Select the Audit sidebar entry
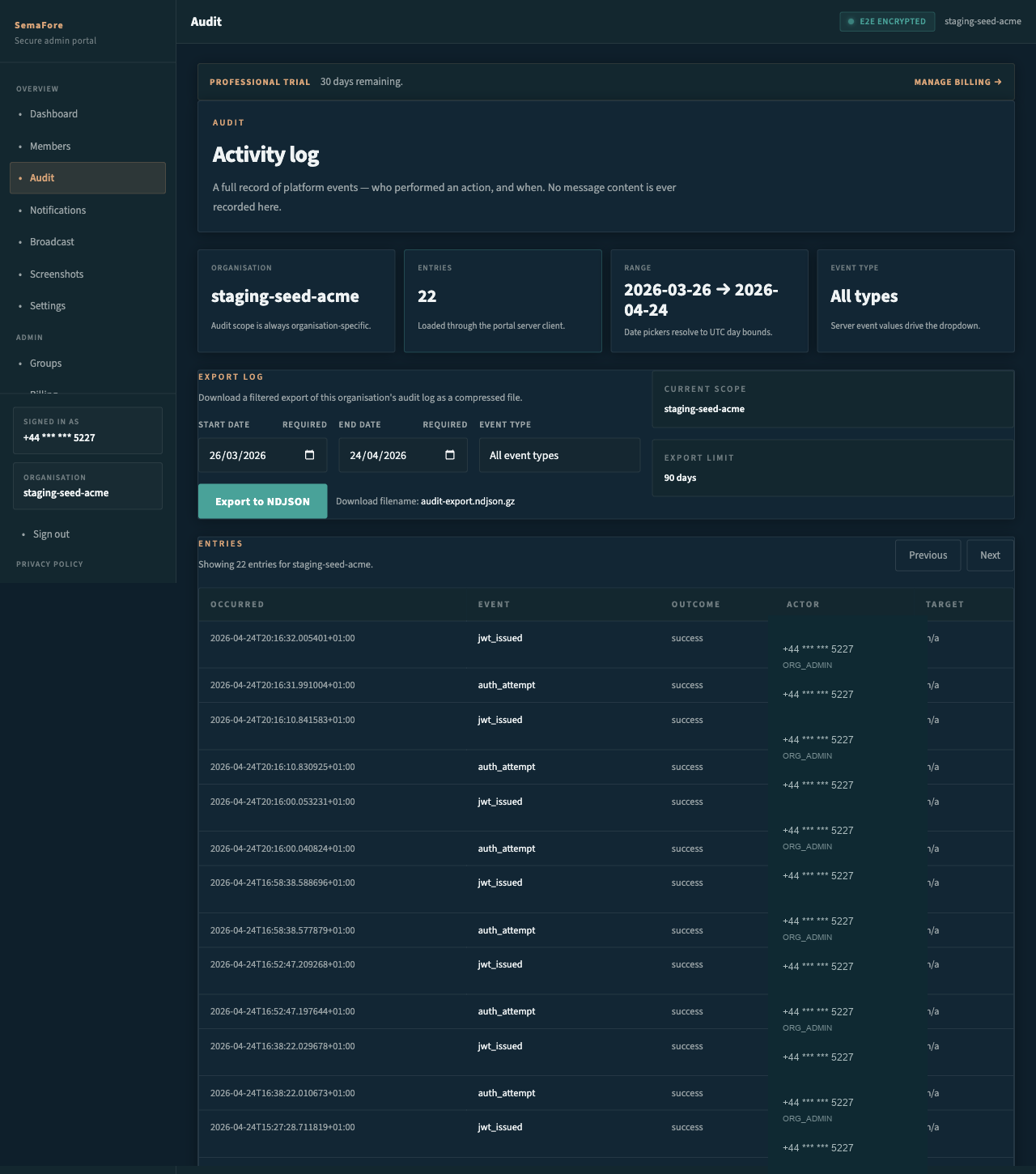The image size is (1036, 1174). [x=42, y=177]
